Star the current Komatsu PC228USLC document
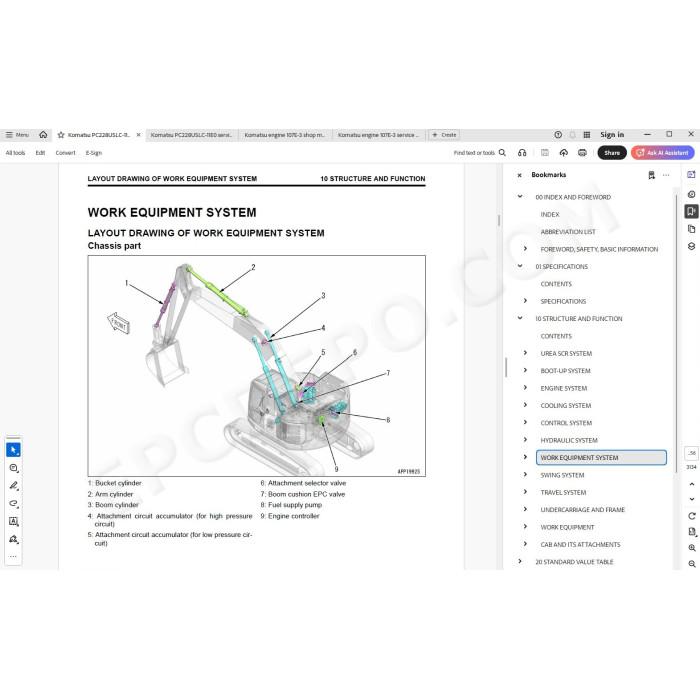The width and height of the screenshot is (700, 700). pos(61,135)
